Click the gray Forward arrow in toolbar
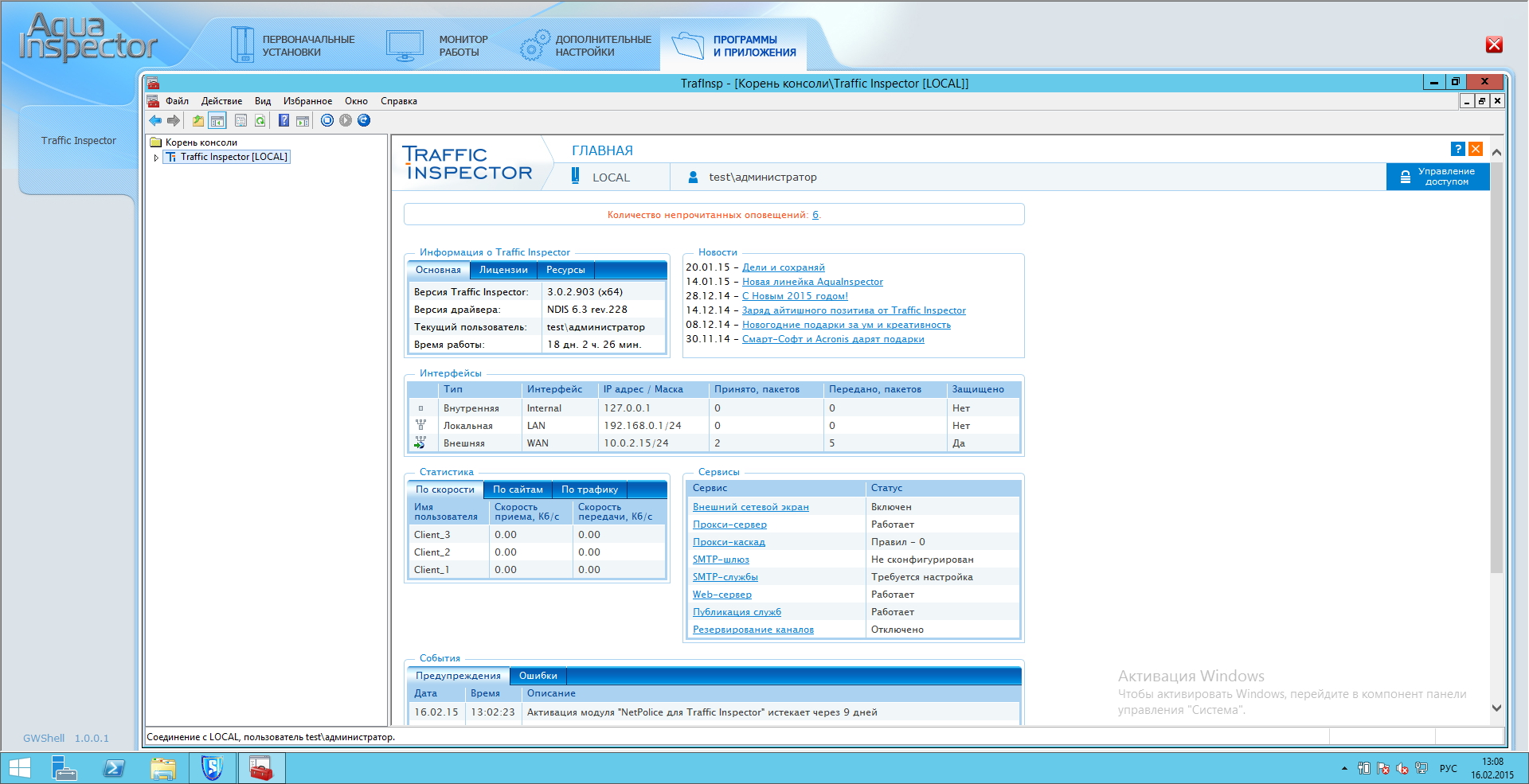 (x=173, y=120)
